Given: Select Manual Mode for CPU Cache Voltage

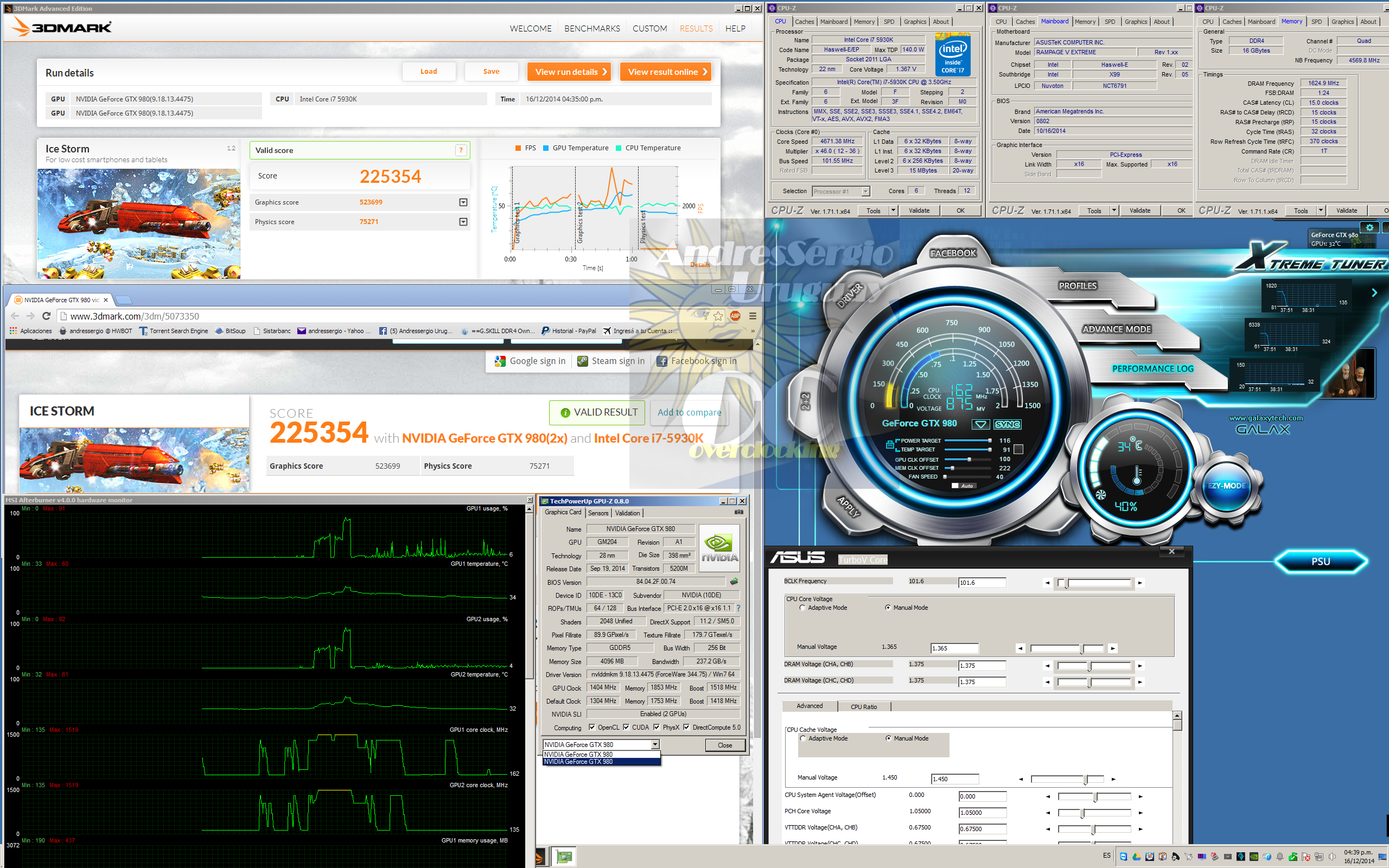Looking at the screenshot, I should pyautogui.click(x=889, y=738).
